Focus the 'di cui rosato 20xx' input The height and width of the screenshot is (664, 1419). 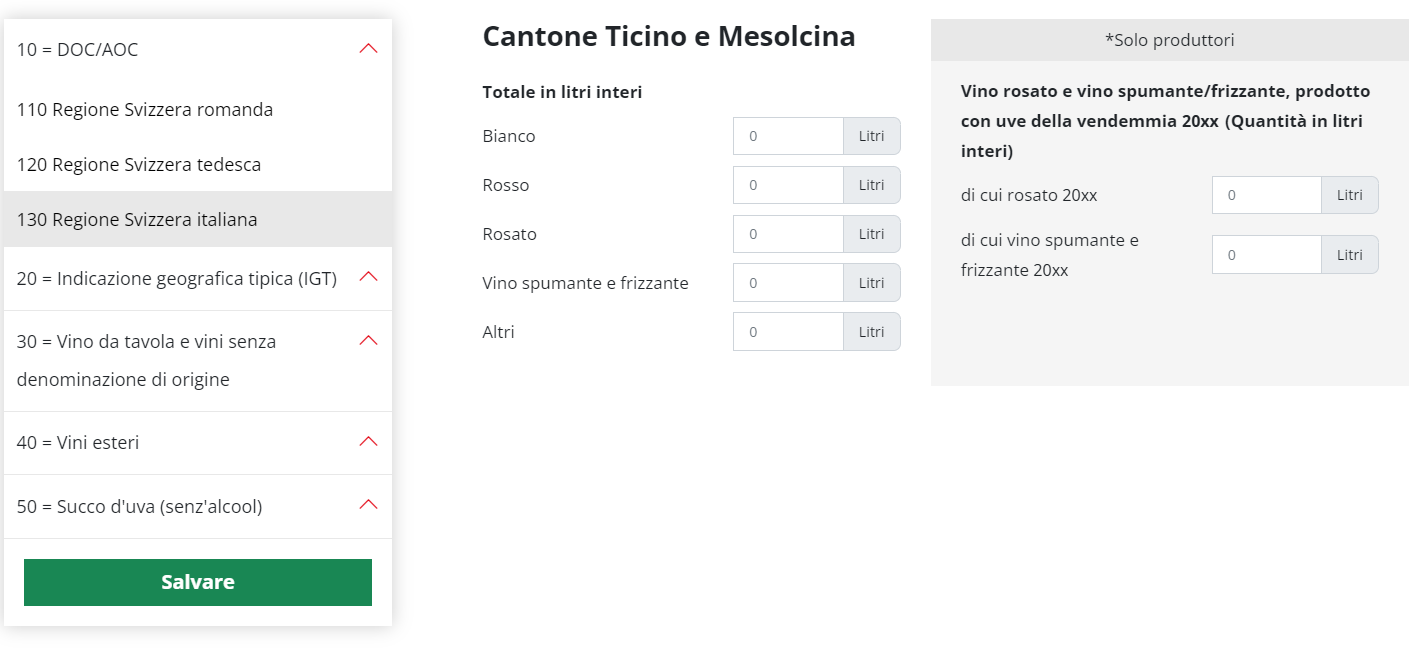pyautogui.click(x=1266, y=195)
